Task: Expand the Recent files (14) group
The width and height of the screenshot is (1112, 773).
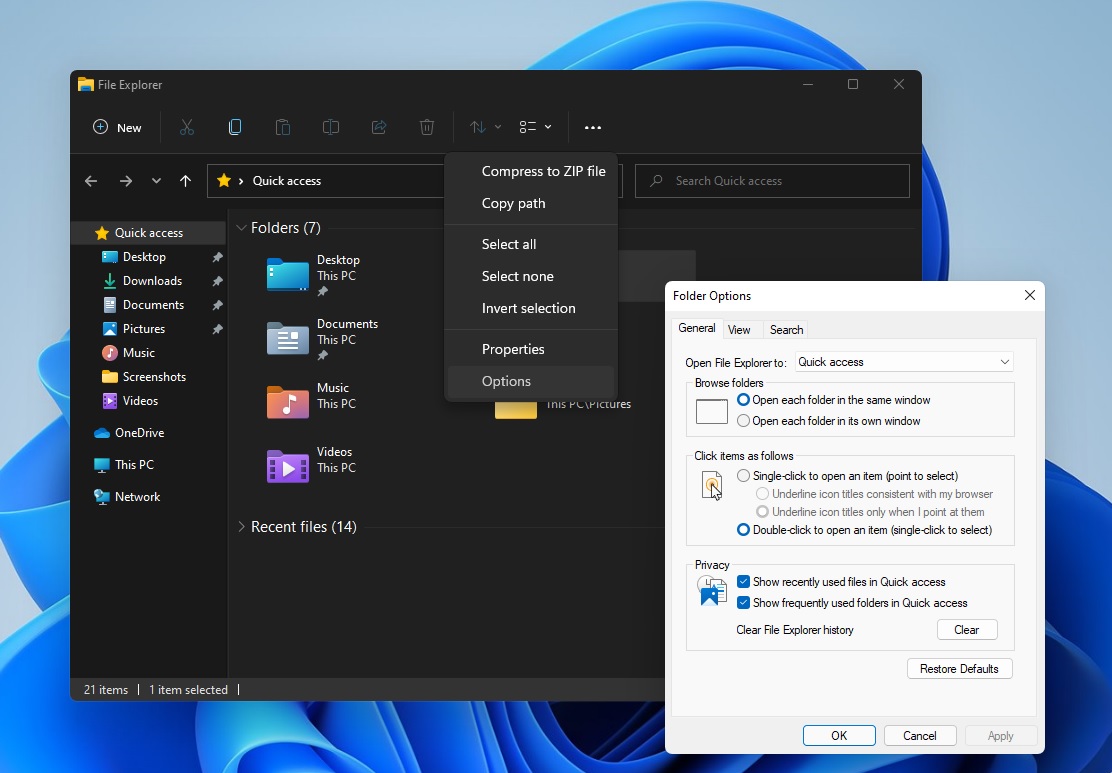Action: [241, 526]
